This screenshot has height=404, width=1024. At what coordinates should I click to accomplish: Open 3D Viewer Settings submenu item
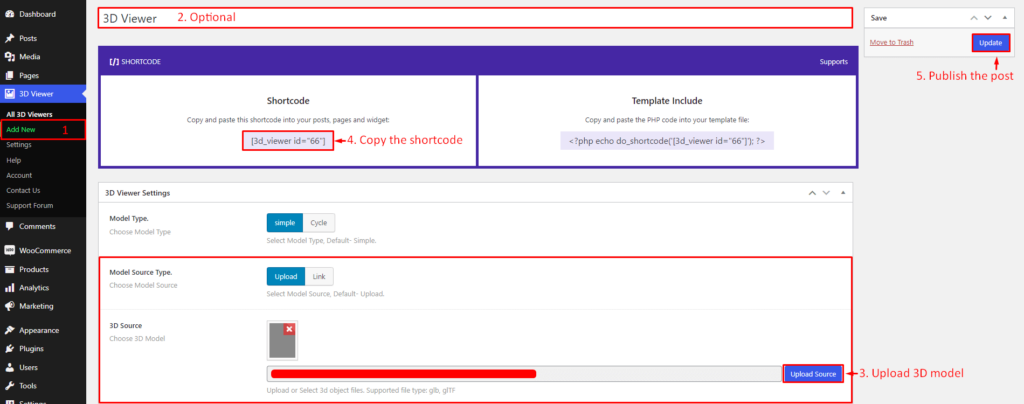[x=19, y=145]
